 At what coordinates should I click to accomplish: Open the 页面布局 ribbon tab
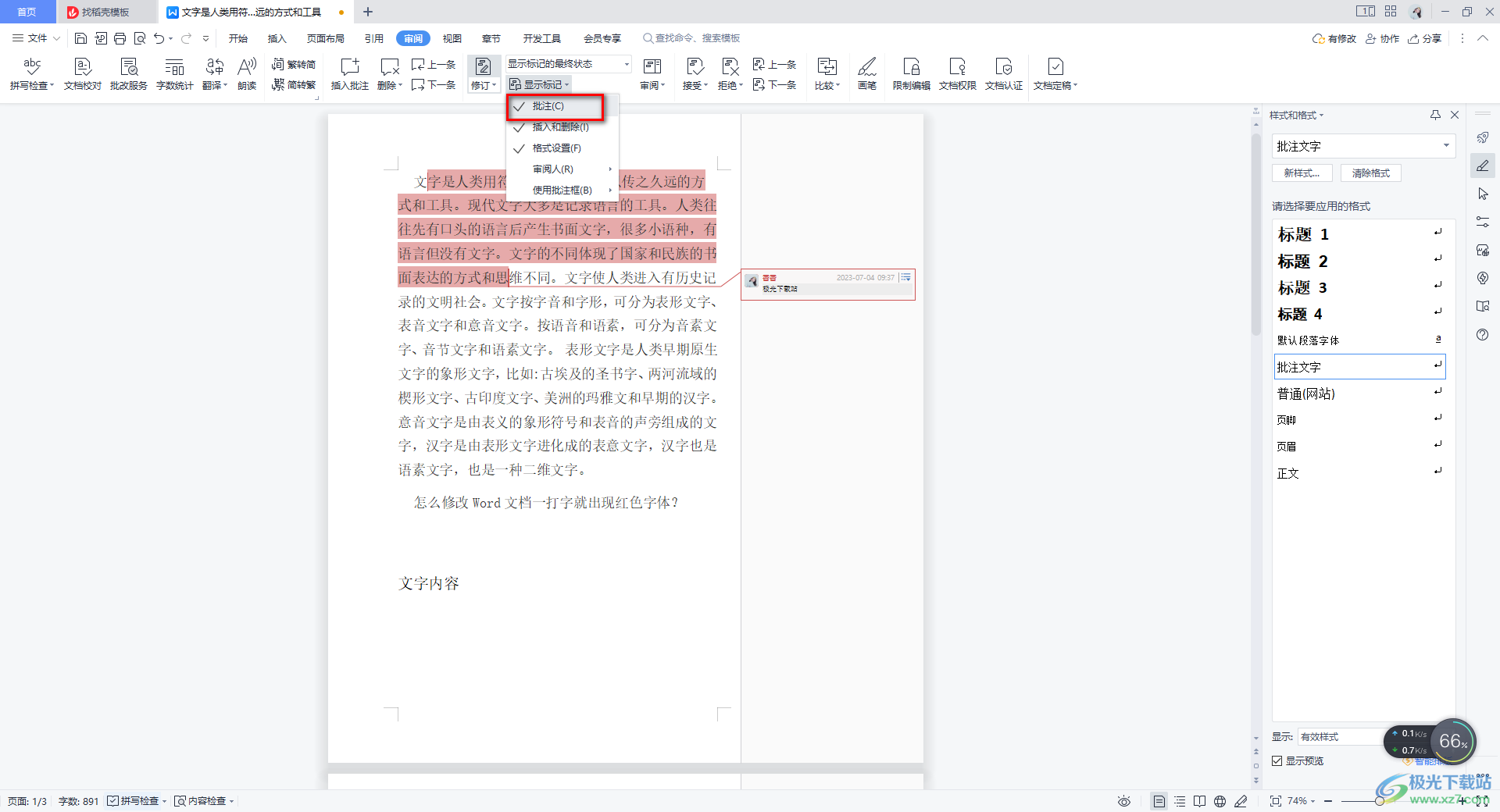coord(326,38)
